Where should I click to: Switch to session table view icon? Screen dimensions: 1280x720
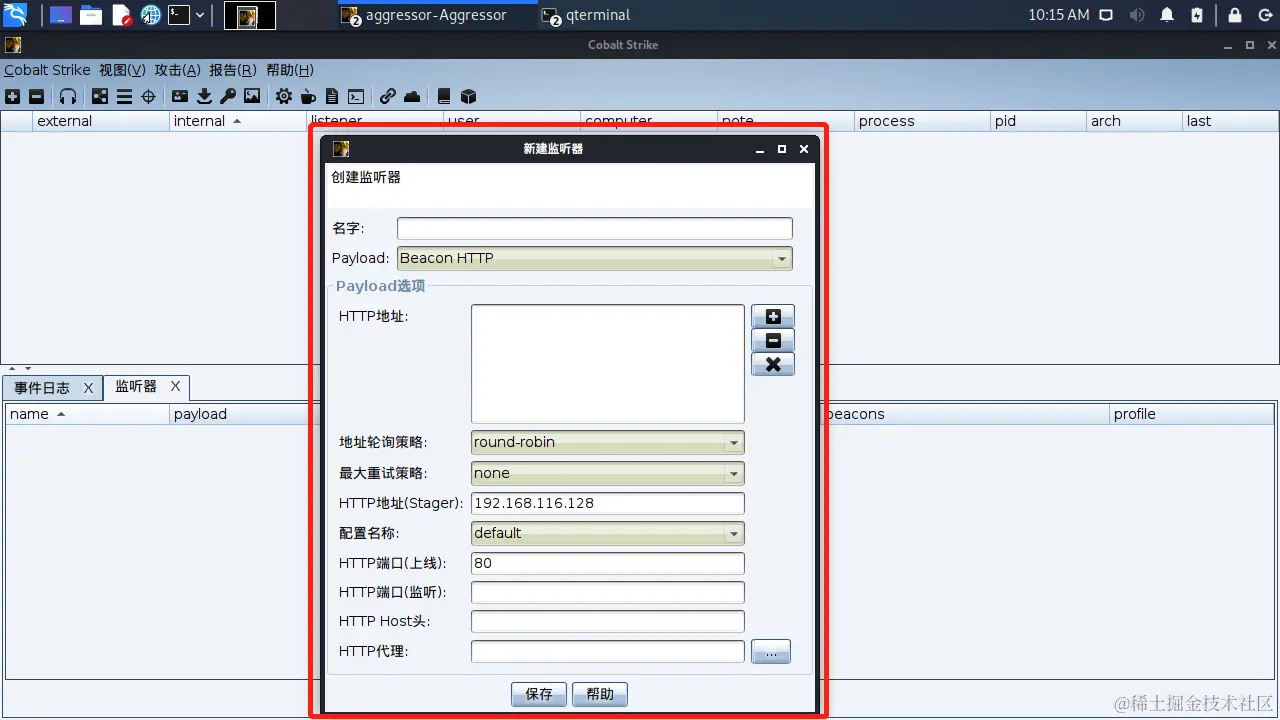point(124,96)
